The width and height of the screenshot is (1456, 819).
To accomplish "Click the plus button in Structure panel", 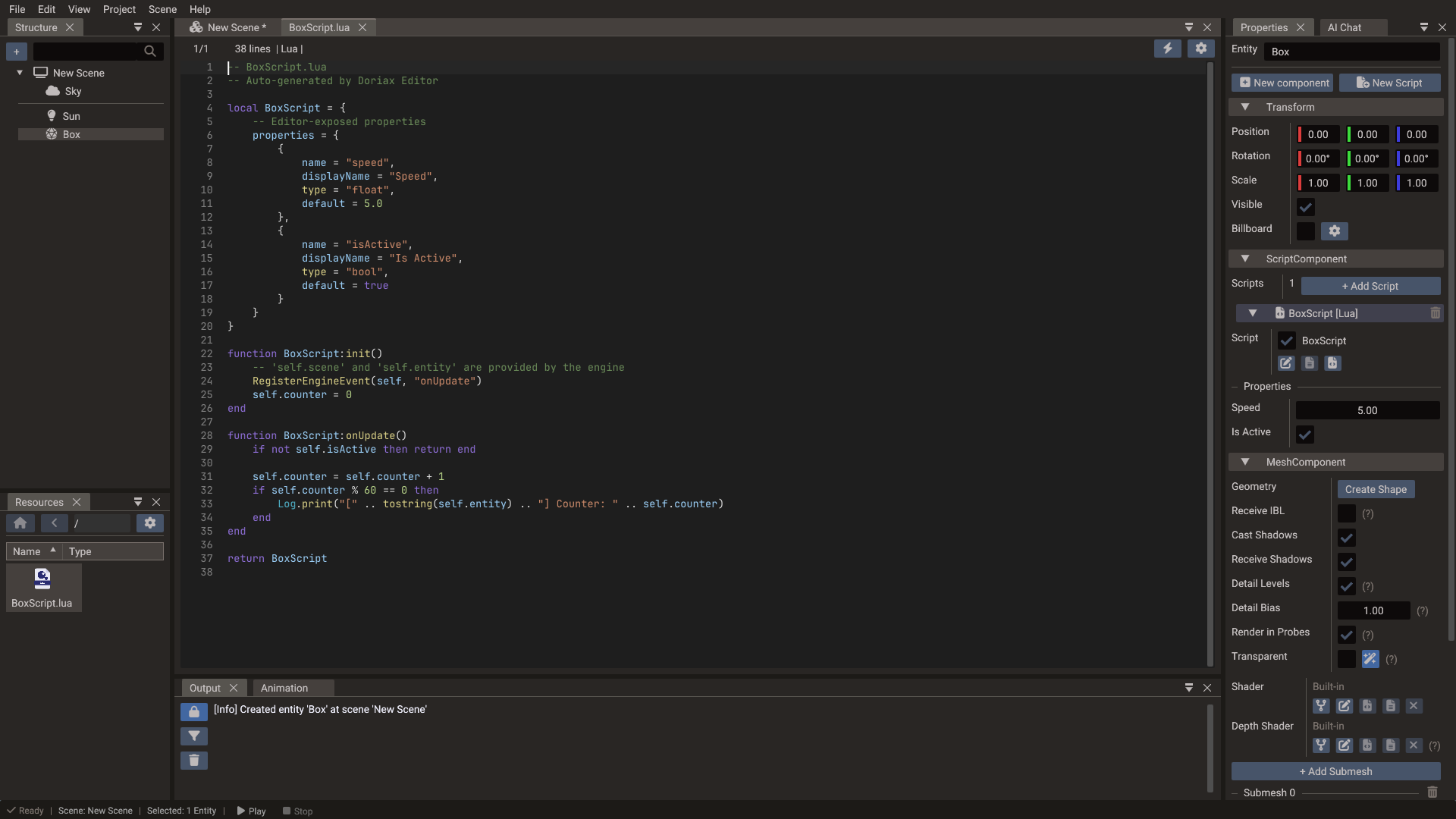I will [17, 52].
